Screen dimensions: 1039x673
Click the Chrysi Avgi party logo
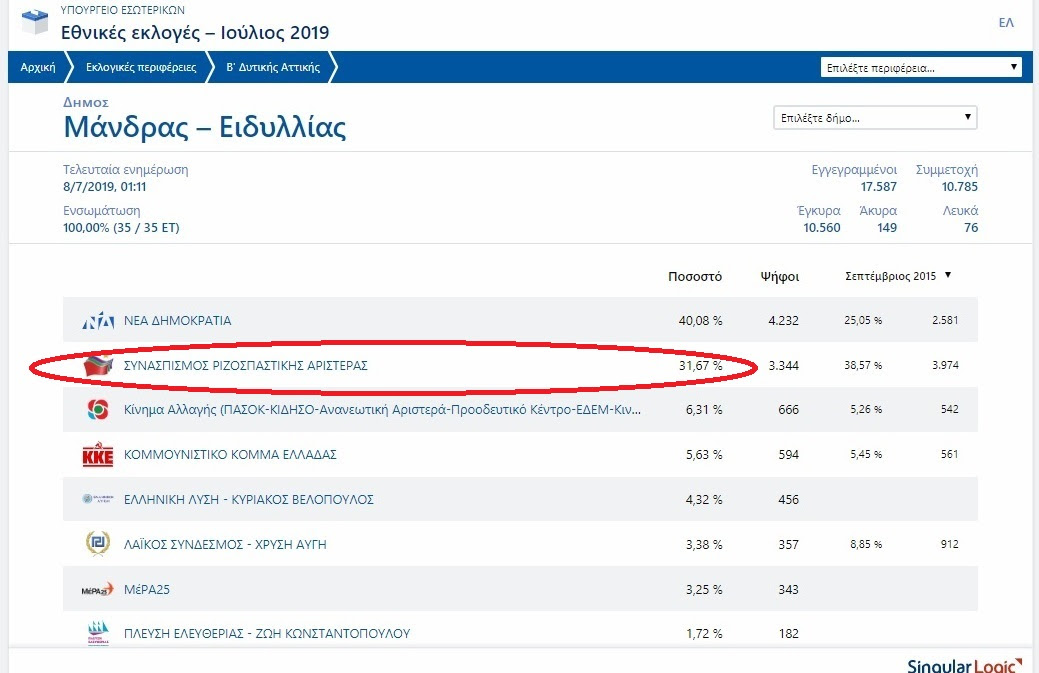click(98, 544)
